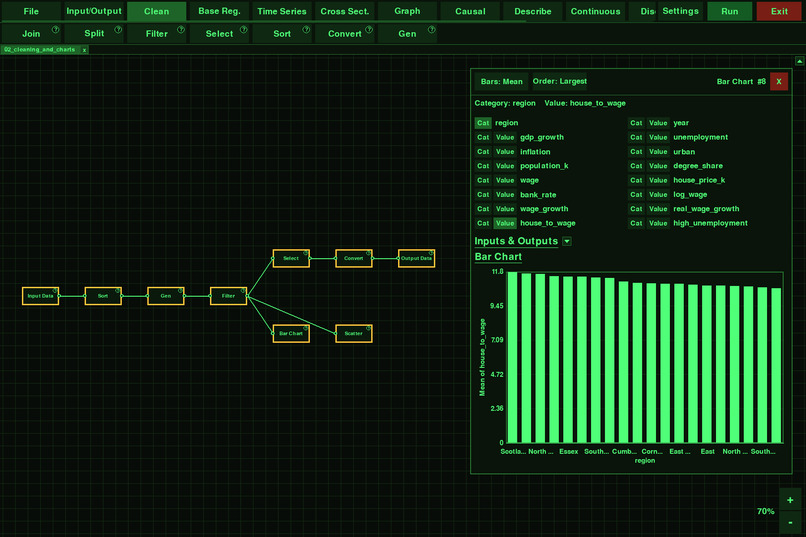Set high_unemployment as Cat
Viewport: 806px width, 537px height.
coord(636,223)
